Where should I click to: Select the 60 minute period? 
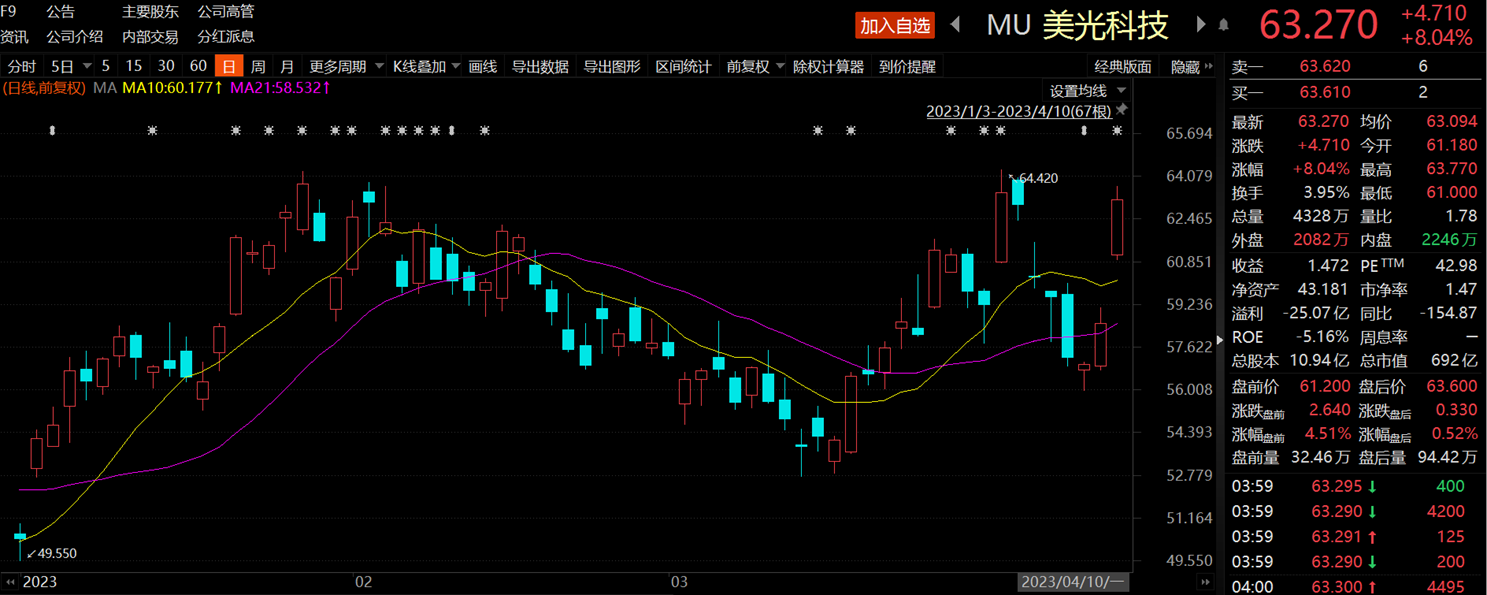198,67
